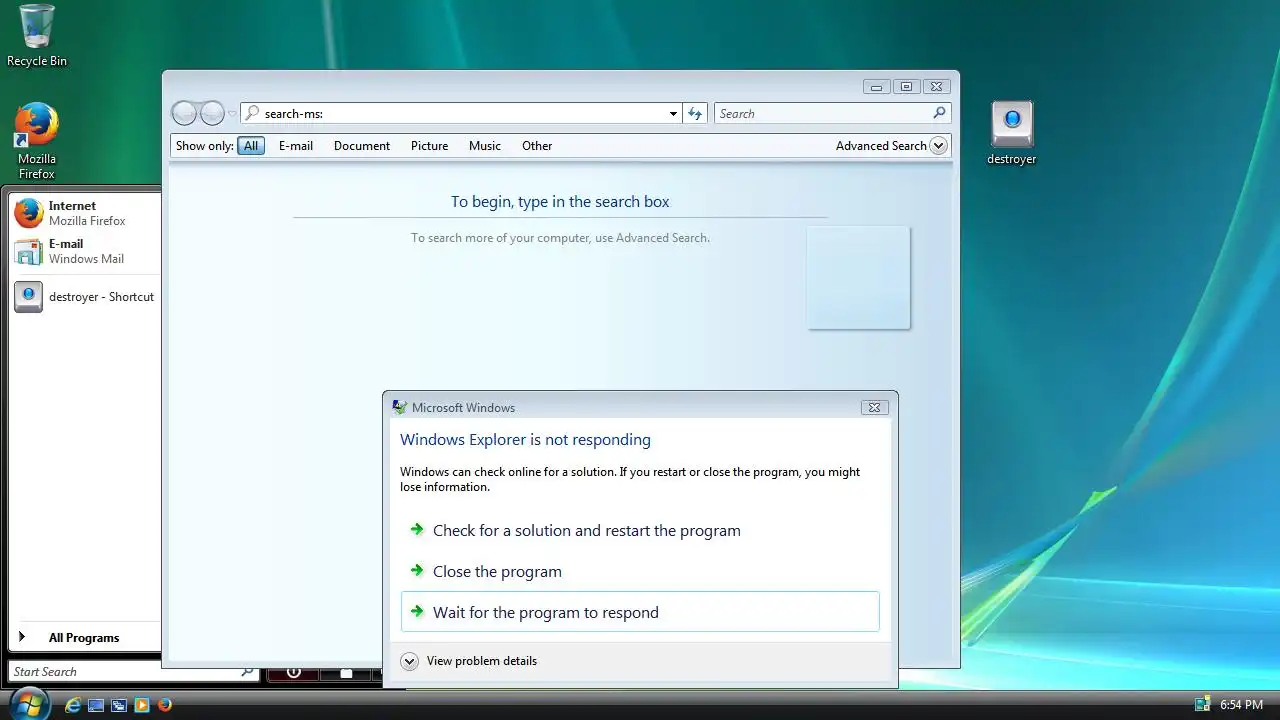Click the Start menu power button
Image resolution: width=1280 pixels, height=720 pixels.
[294, 673]
